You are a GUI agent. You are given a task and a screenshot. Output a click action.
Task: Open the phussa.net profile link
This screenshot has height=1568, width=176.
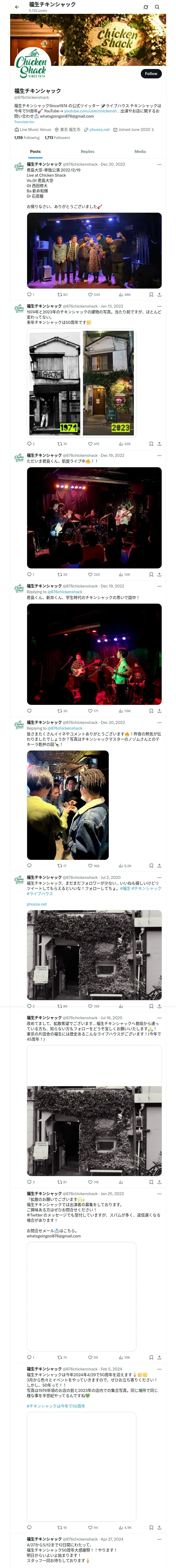(x=100, y=130)
